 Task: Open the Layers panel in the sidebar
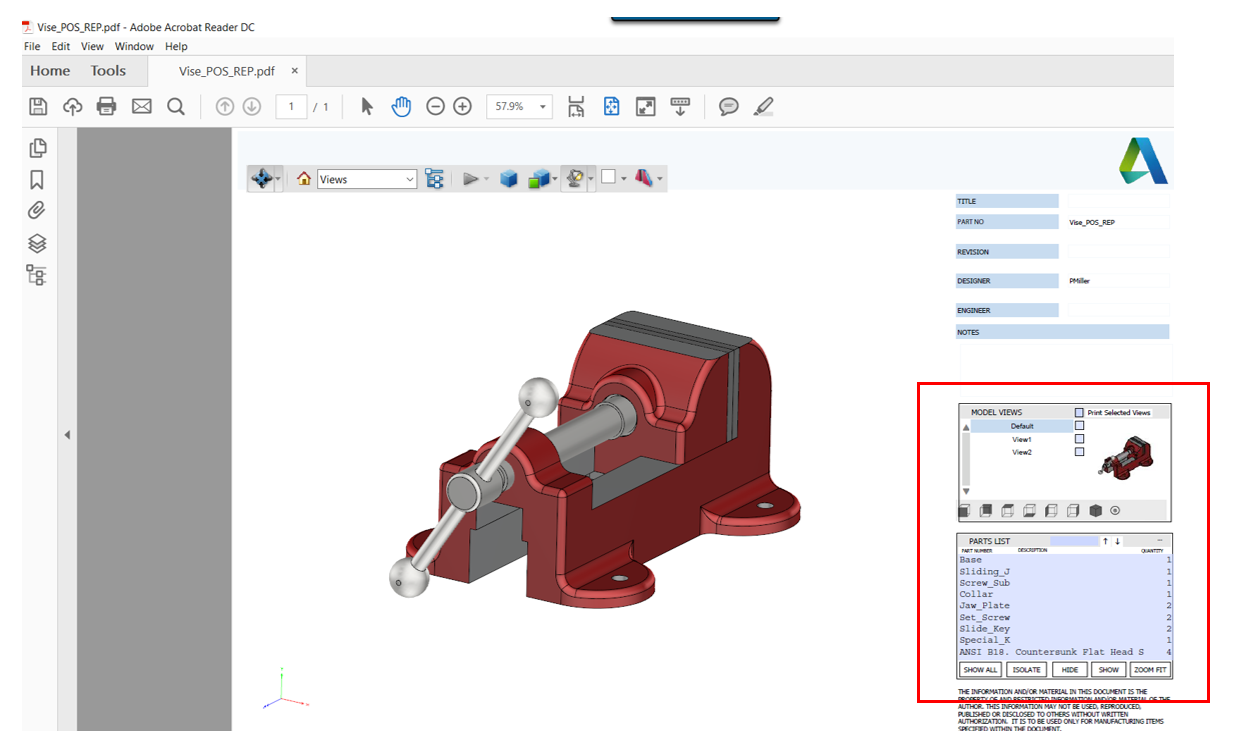click(37, 242)
